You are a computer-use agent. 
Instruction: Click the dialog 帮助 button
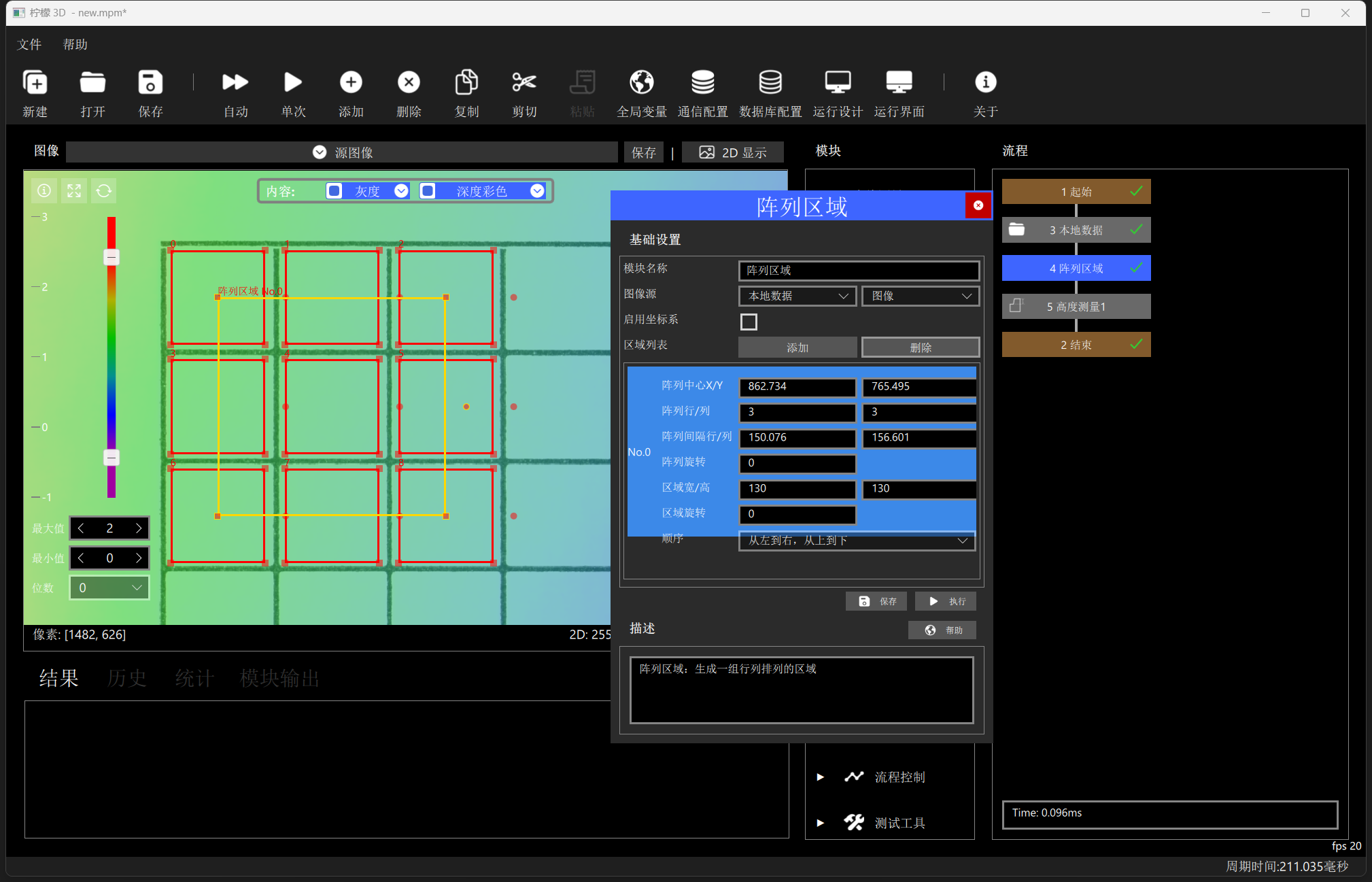(942, 630)
